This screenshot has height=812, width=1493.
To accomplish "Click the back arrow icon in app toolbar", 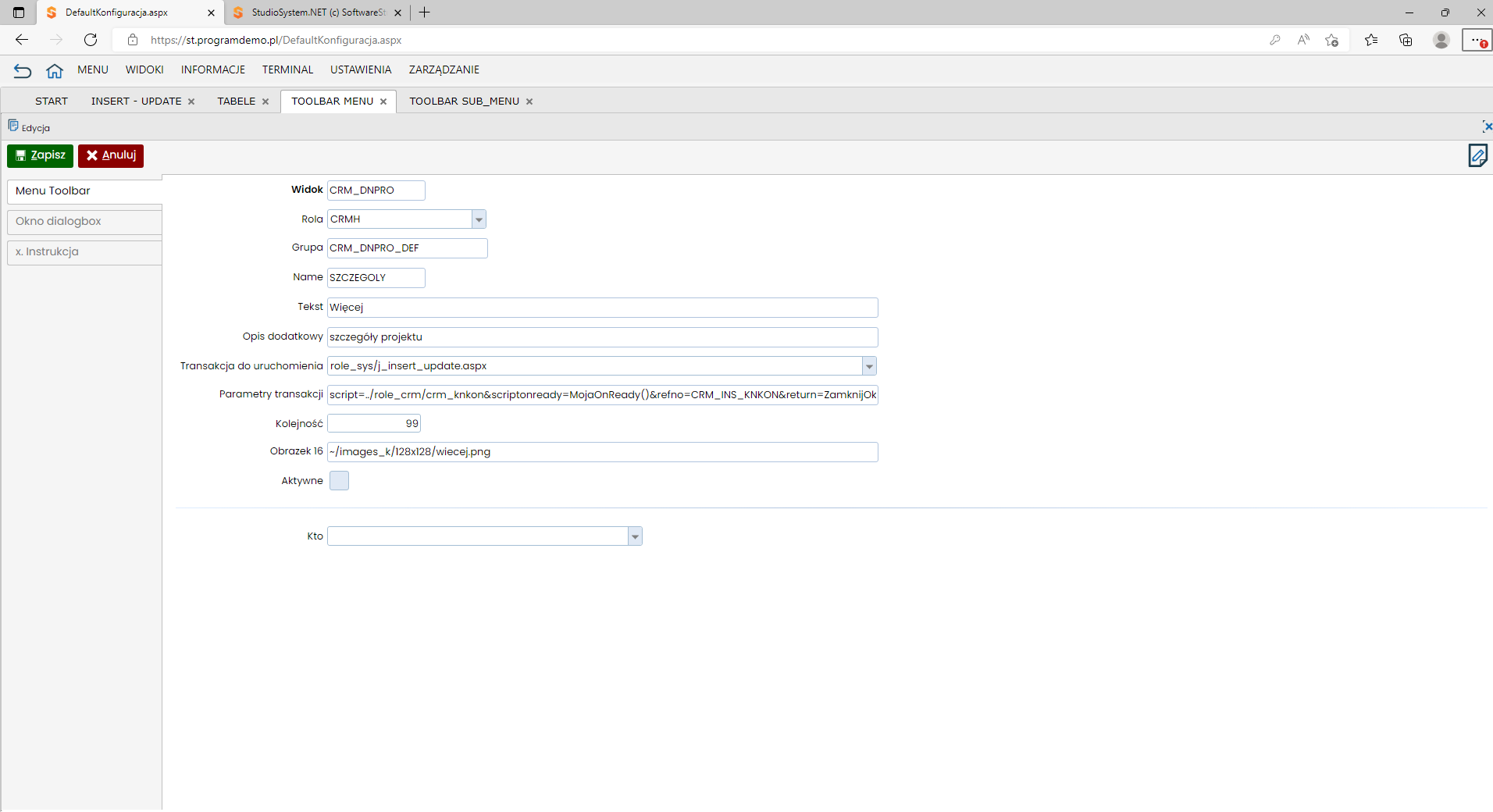I will 23,71.
